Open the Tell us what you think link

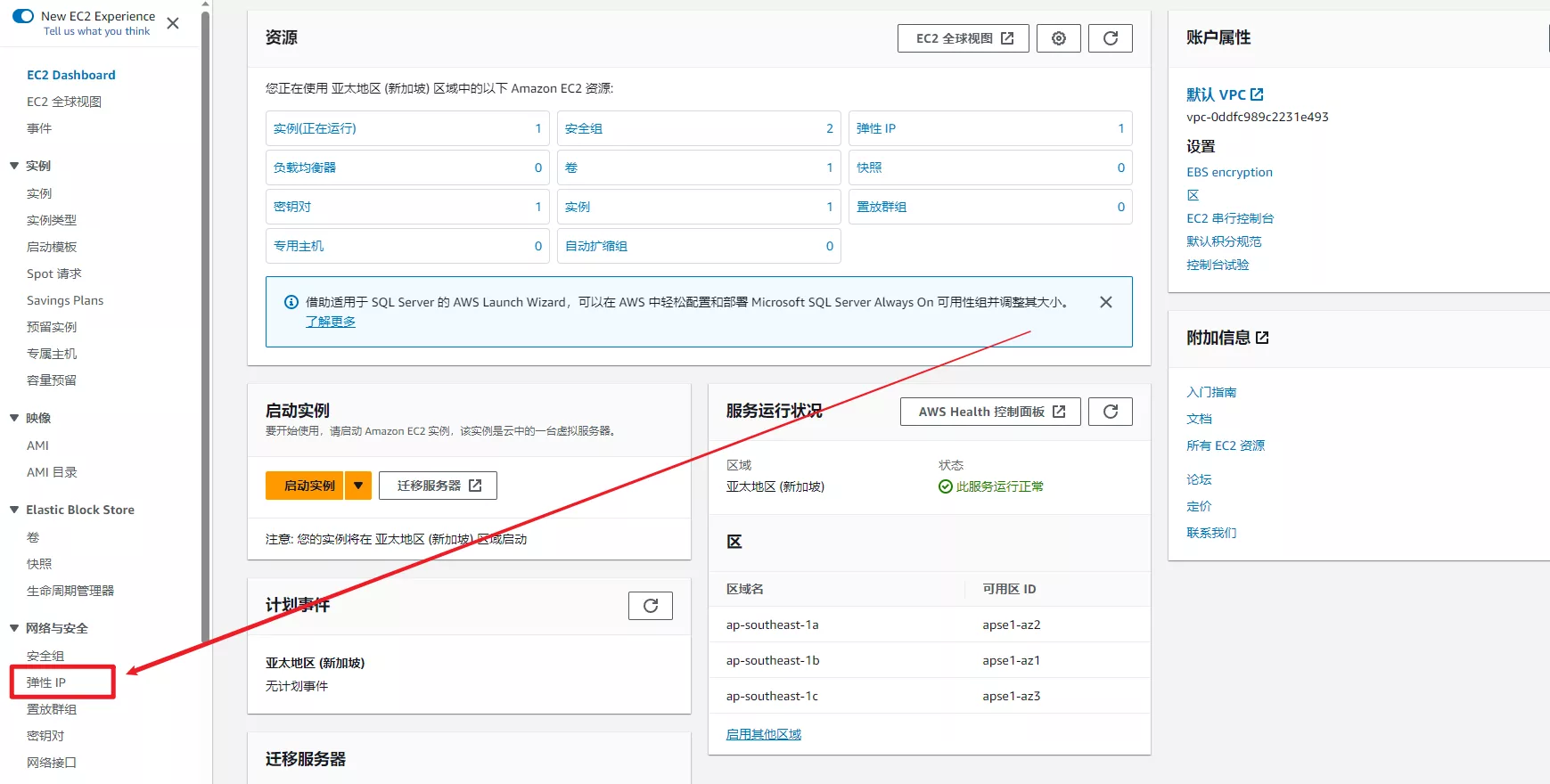pyautogui.click(x=96, y=31)
